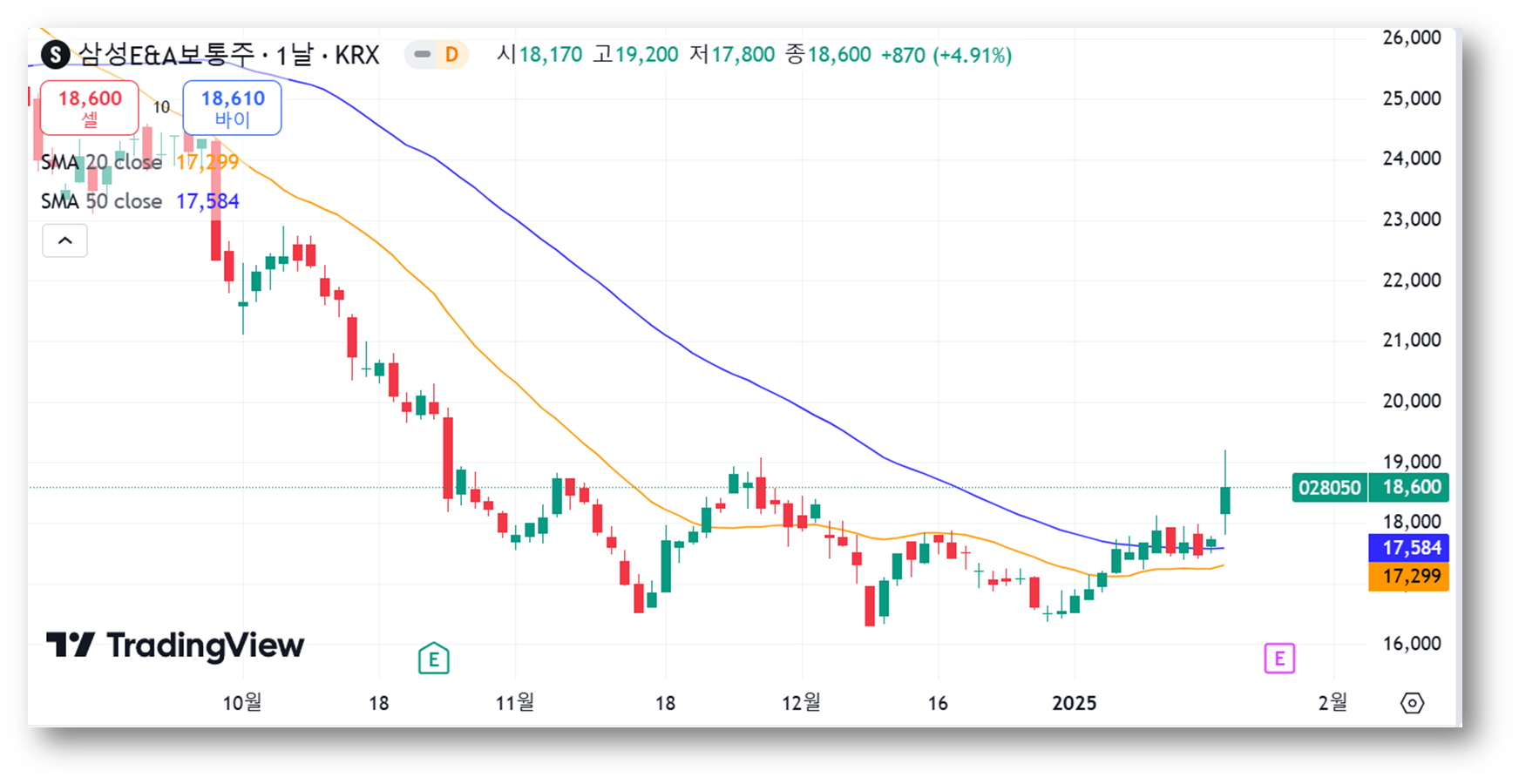Viewport: 1519px width, 784px height.
Task: Click the 028050 ticker price label
Action: tap(1329, 488)
